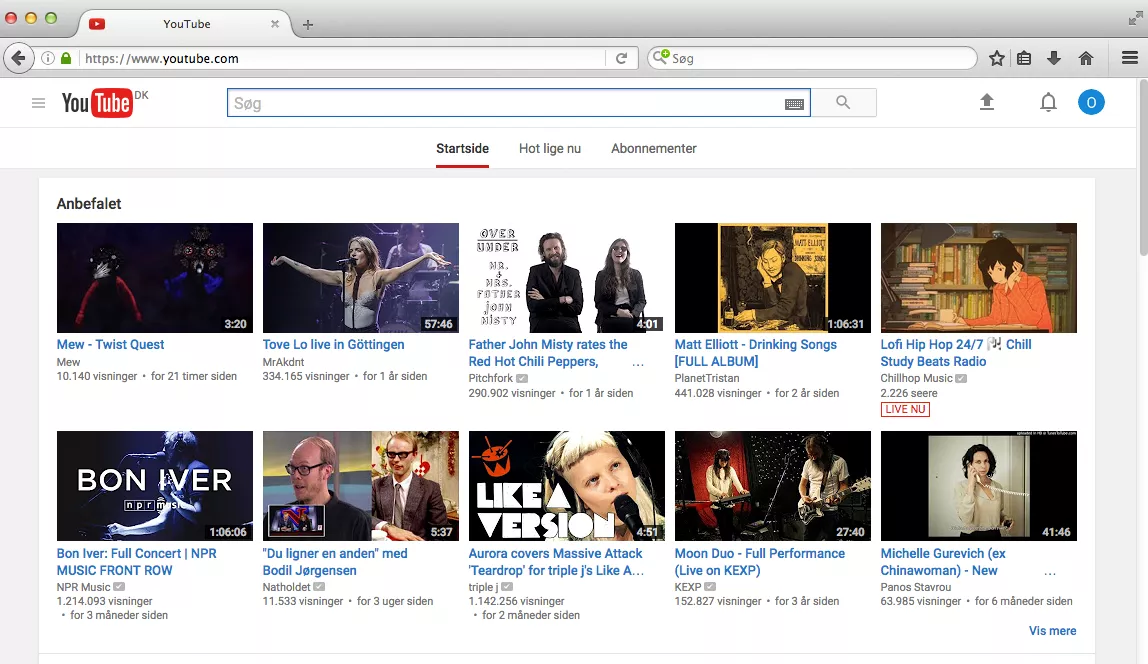This screenshot has height=664, width=1148.
Task: Open the Firefox application menu
Action: click(x=1129, y=57)
